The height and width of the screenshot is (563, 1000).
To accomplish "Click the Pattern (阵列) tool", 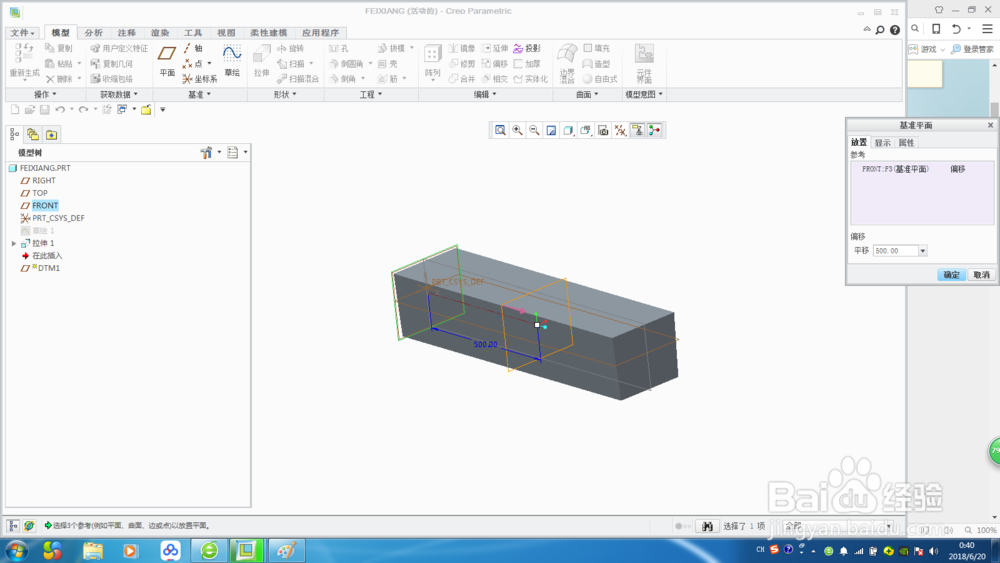I will point(432,62).
